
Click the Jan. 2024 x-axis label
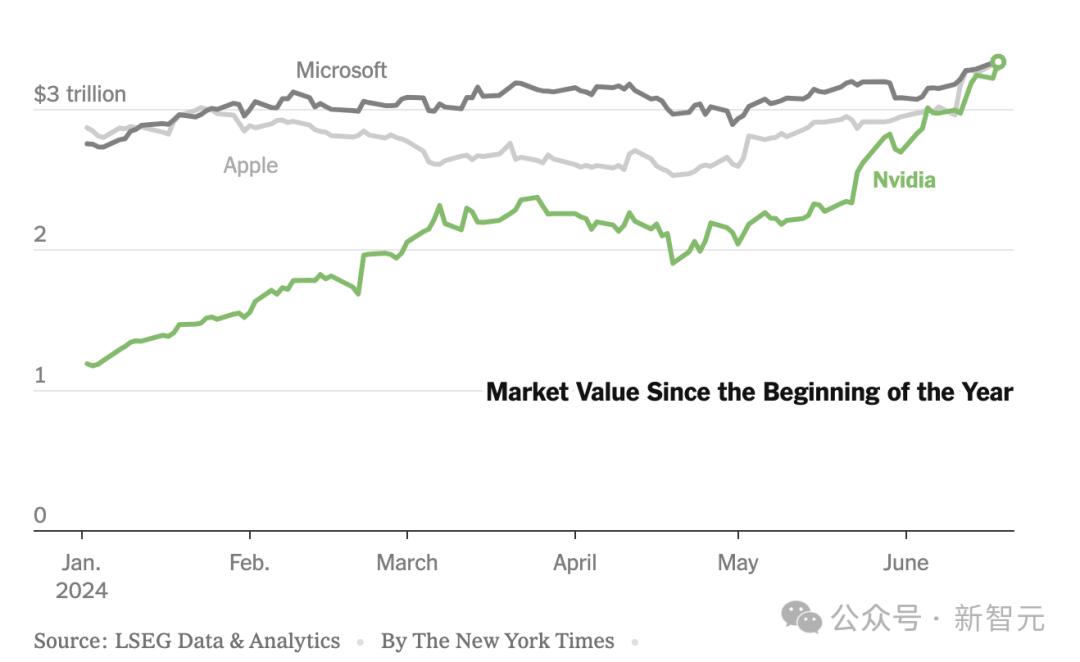tap(81, 577)
